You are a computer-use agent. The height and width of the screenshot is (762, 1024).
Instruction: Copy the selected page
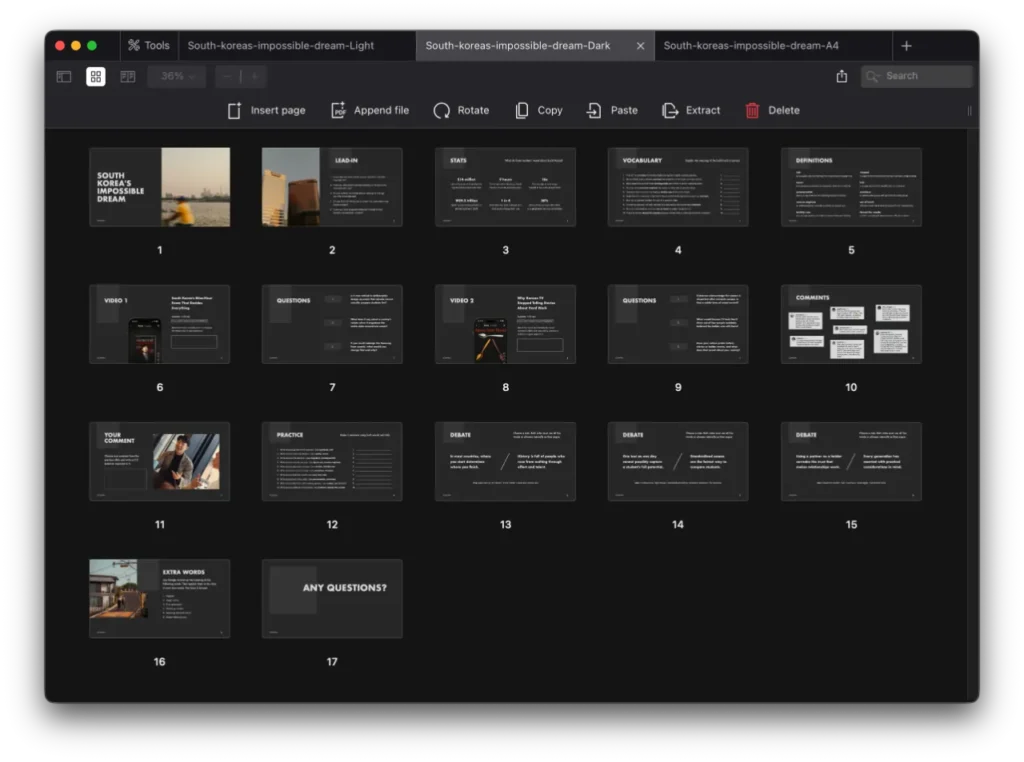point(539,110)
